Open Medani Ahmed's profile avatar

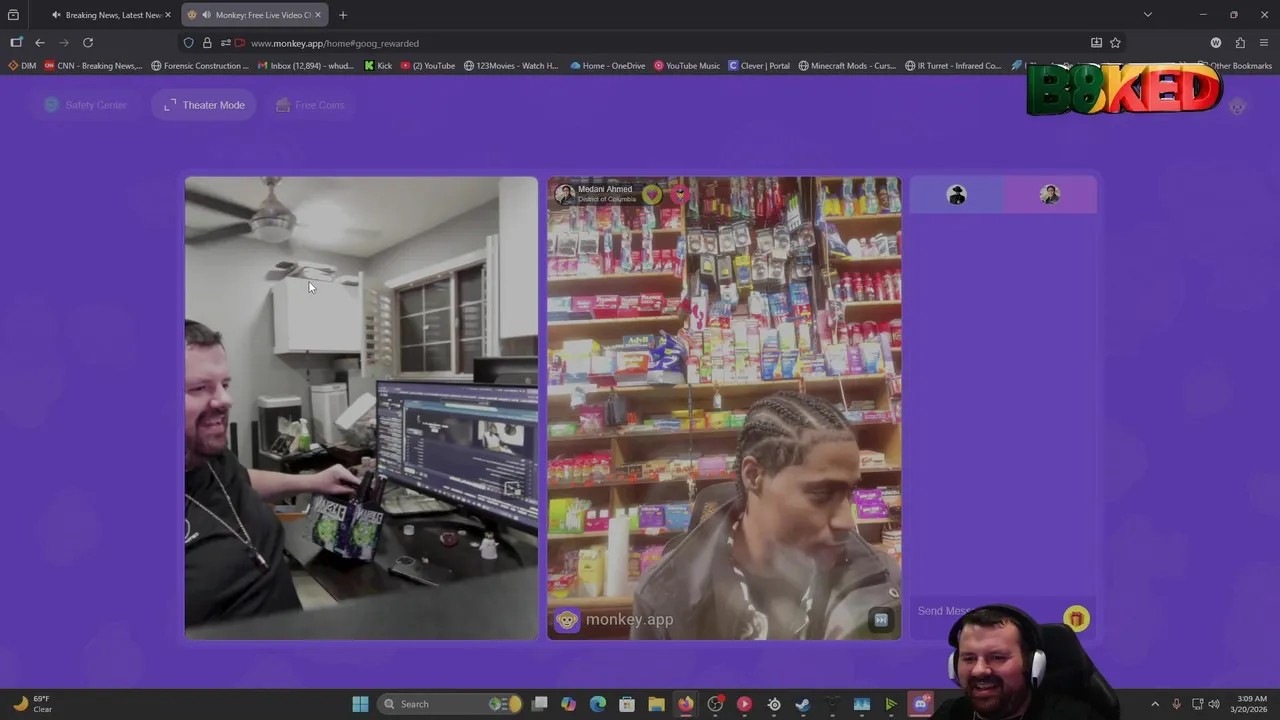(x=565, y=194)
